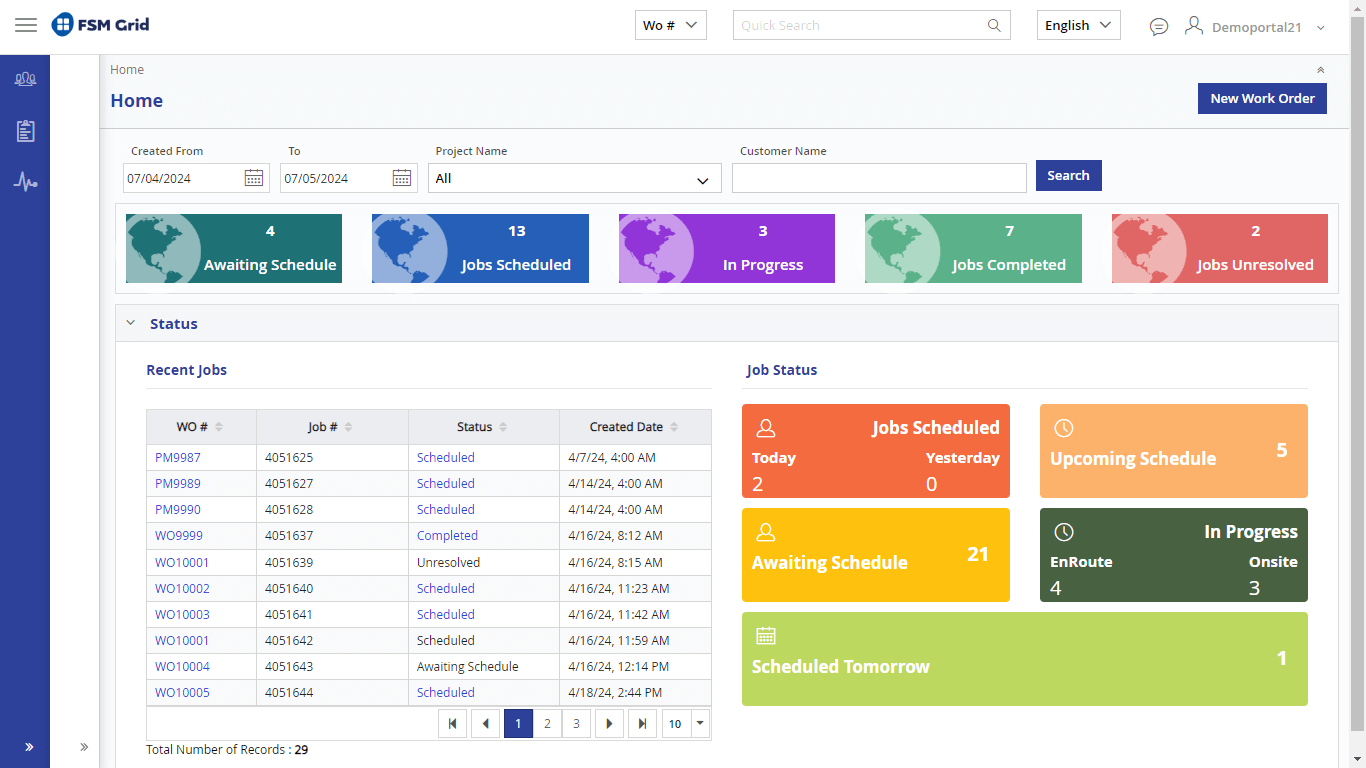Sort by Status column arrows

click(x=503, y=427)
